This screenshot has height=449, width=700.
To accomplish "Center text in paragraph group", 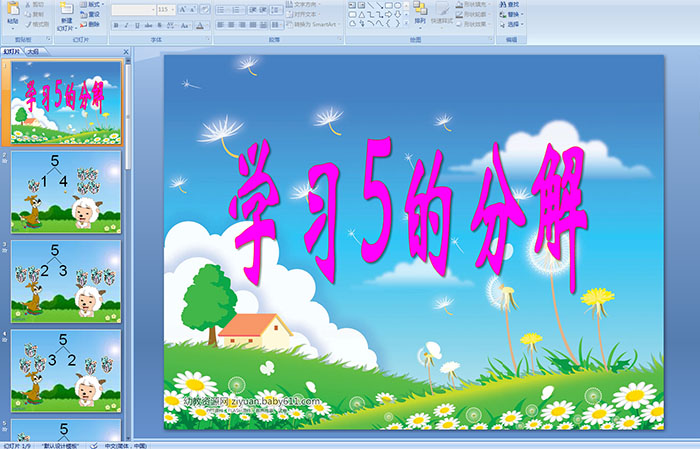I will [231, 25].
